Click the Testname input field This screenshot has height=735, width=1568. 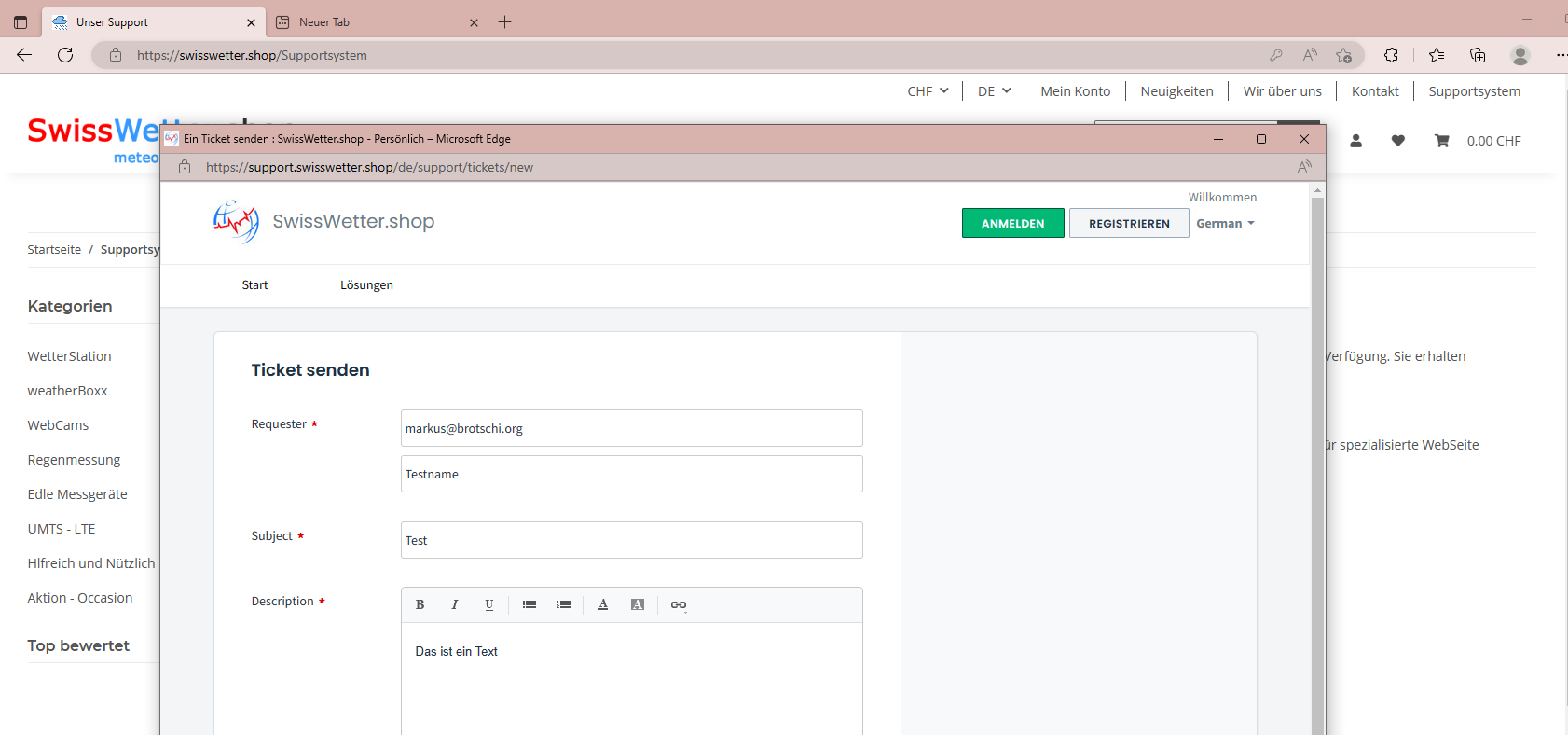pos(631,474)
